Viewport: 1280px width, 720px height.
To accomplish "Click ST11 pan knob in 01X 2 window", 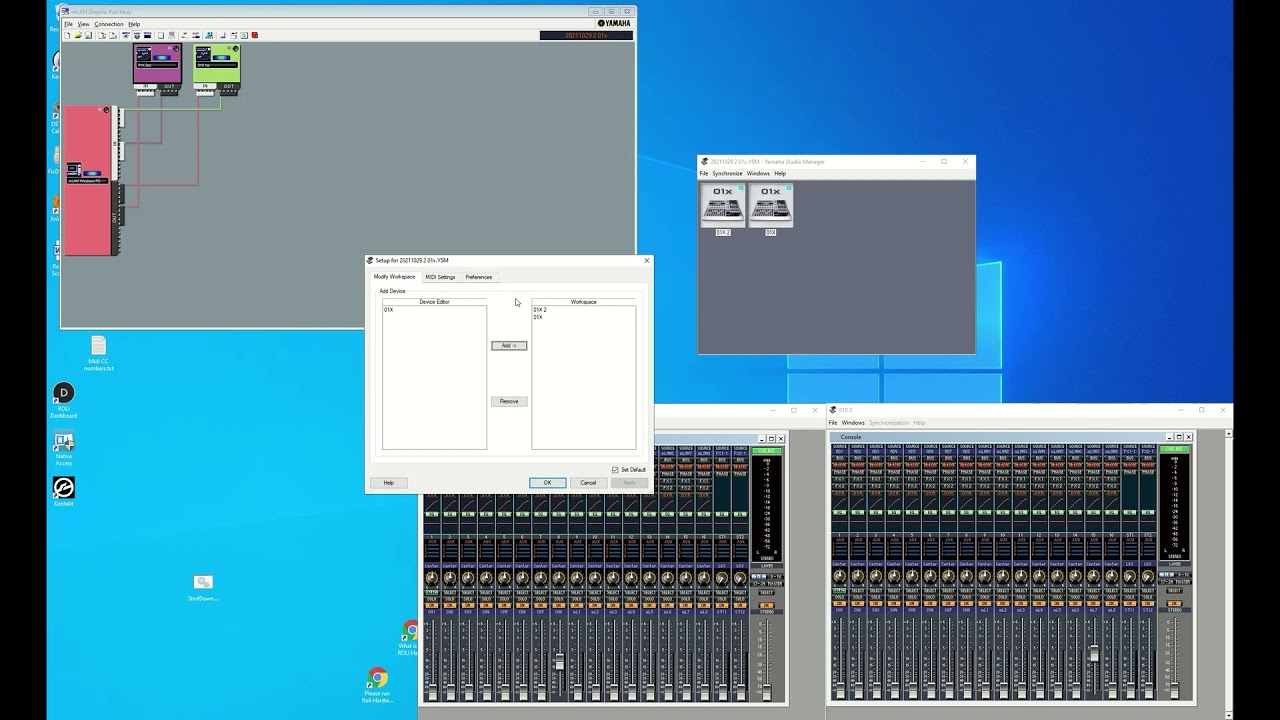I will 1130,577.
